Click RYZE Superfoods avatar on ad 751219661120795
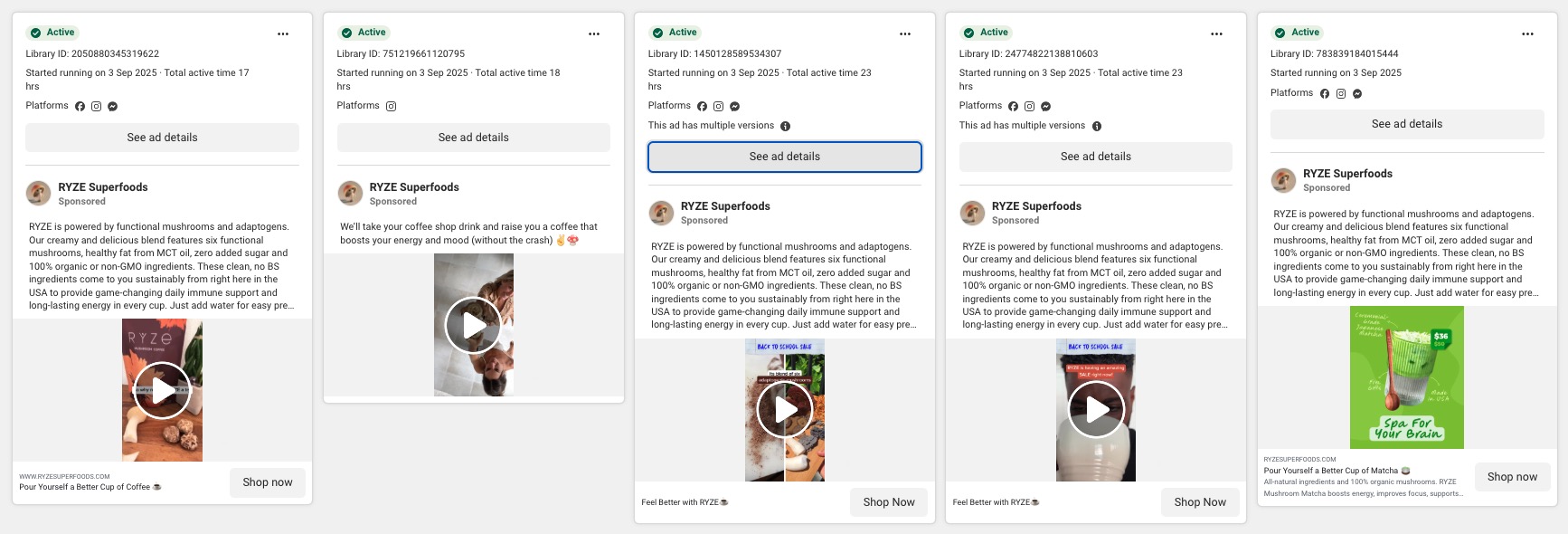1568x534 pixels. pos(349,193)
